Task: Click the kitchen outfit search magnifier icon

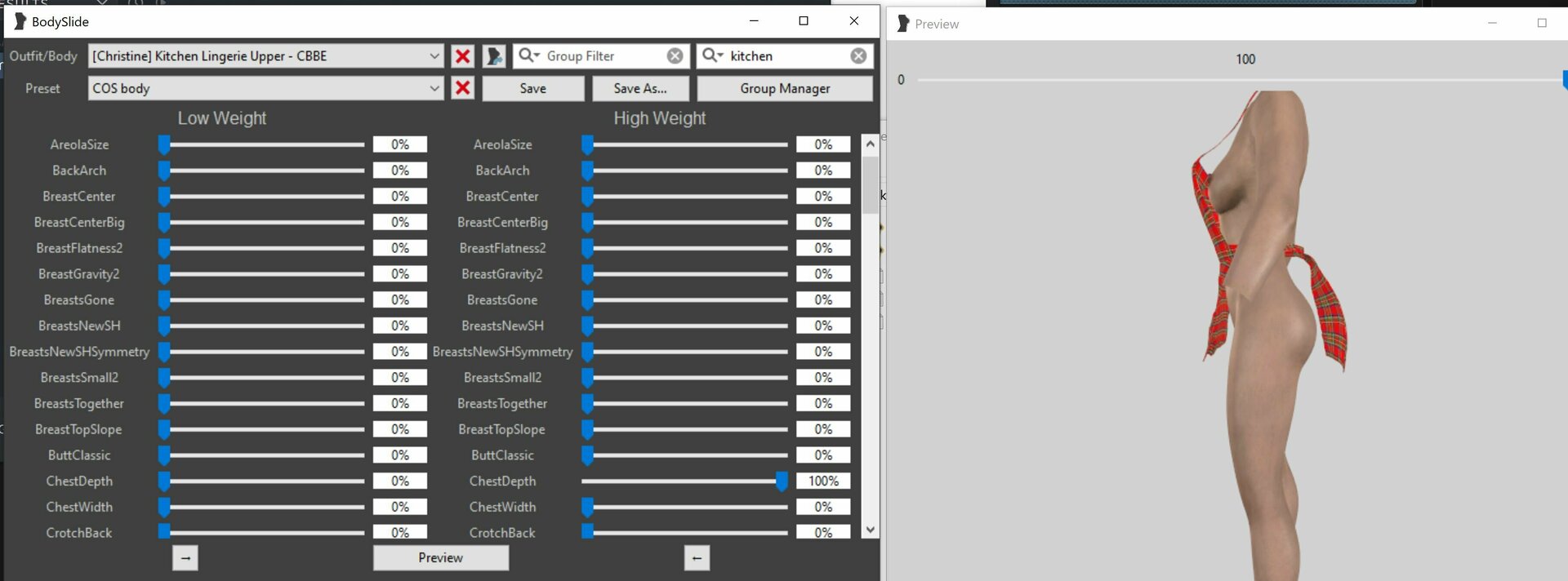Action: (712, 55)
